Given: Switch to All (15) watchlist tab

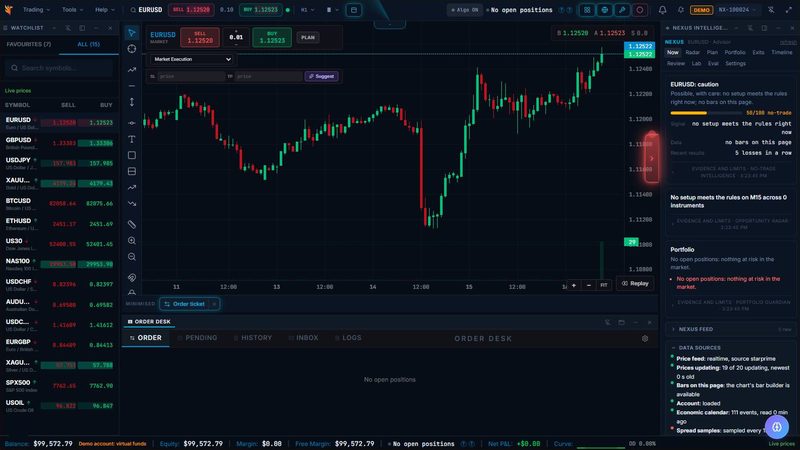Looking at the screenshot, I should coord(88,44).
